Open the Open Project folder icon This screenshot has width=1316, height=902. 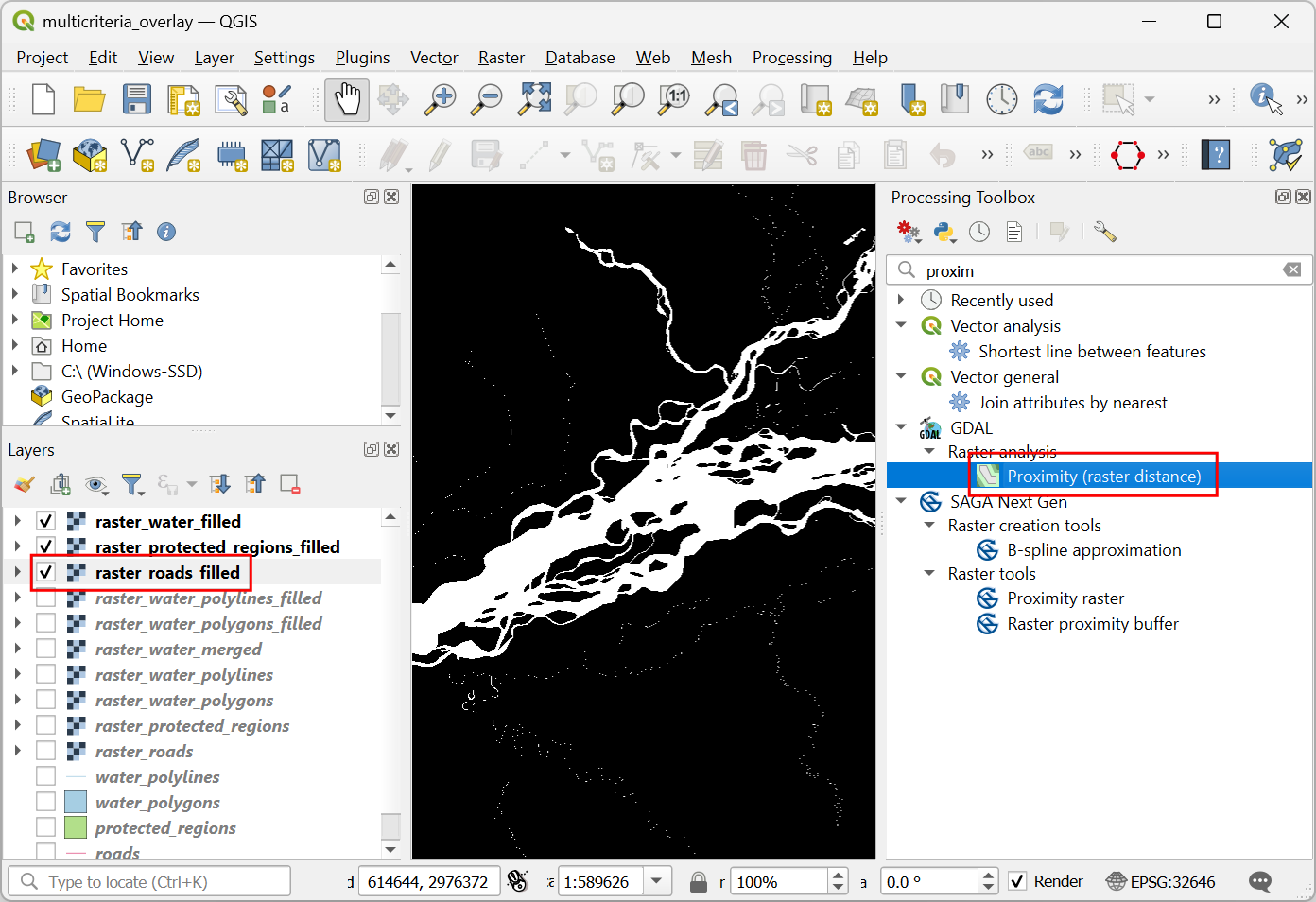click(x=89, y=99)
